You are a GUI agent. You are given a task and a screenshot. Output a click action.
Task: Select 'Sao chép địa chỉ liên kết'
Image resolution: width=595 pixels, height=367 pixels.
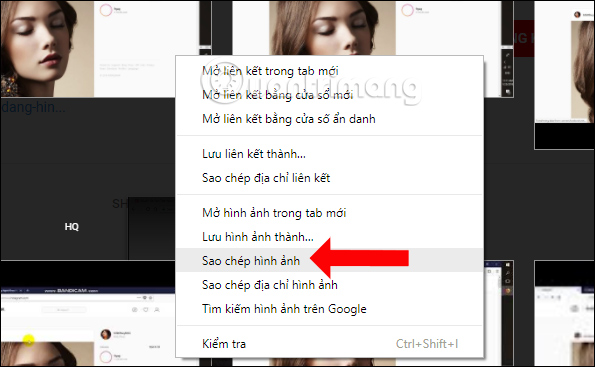coord(329,178)
